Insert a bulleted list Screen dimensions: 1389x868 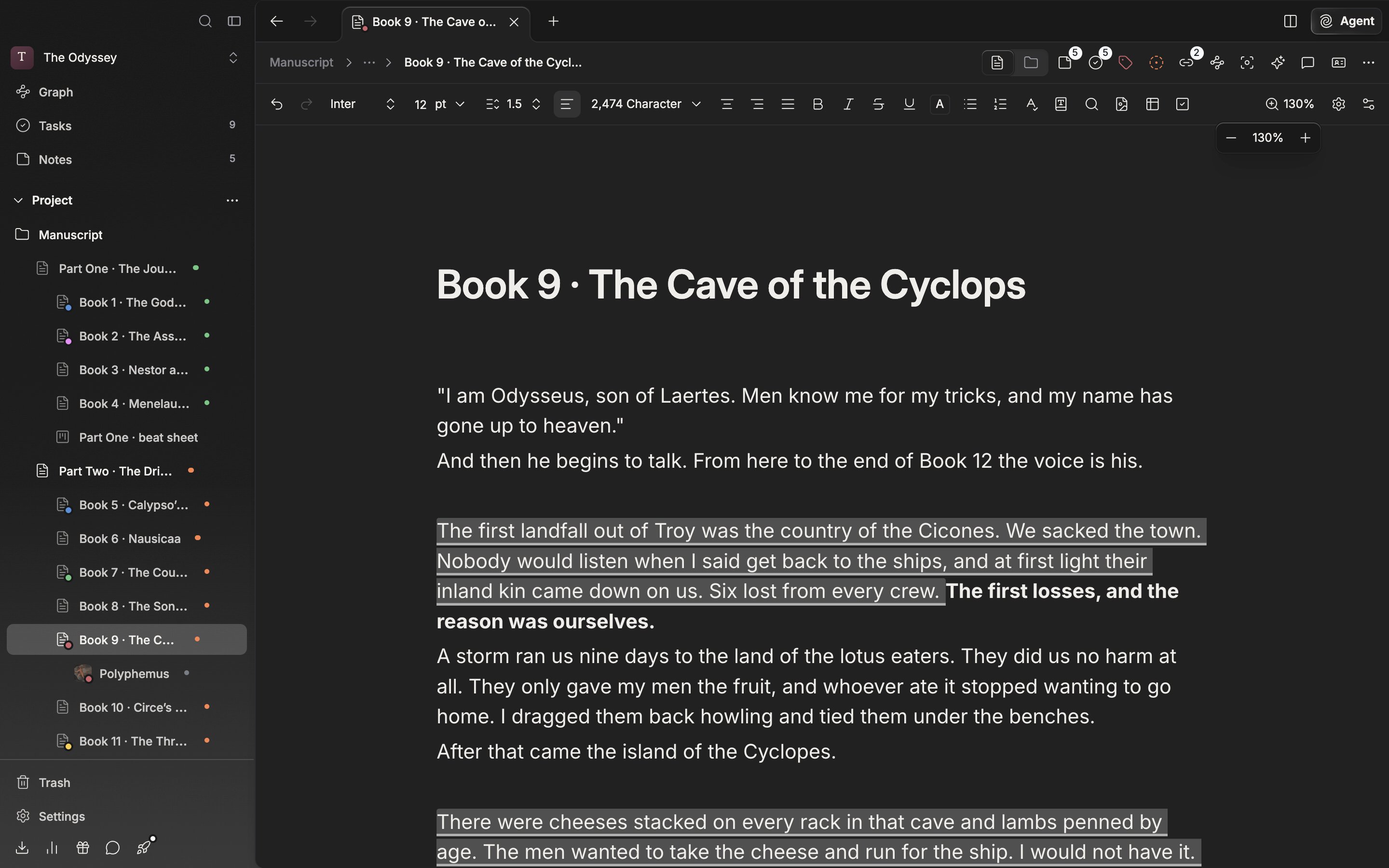(x=970, y=104)
